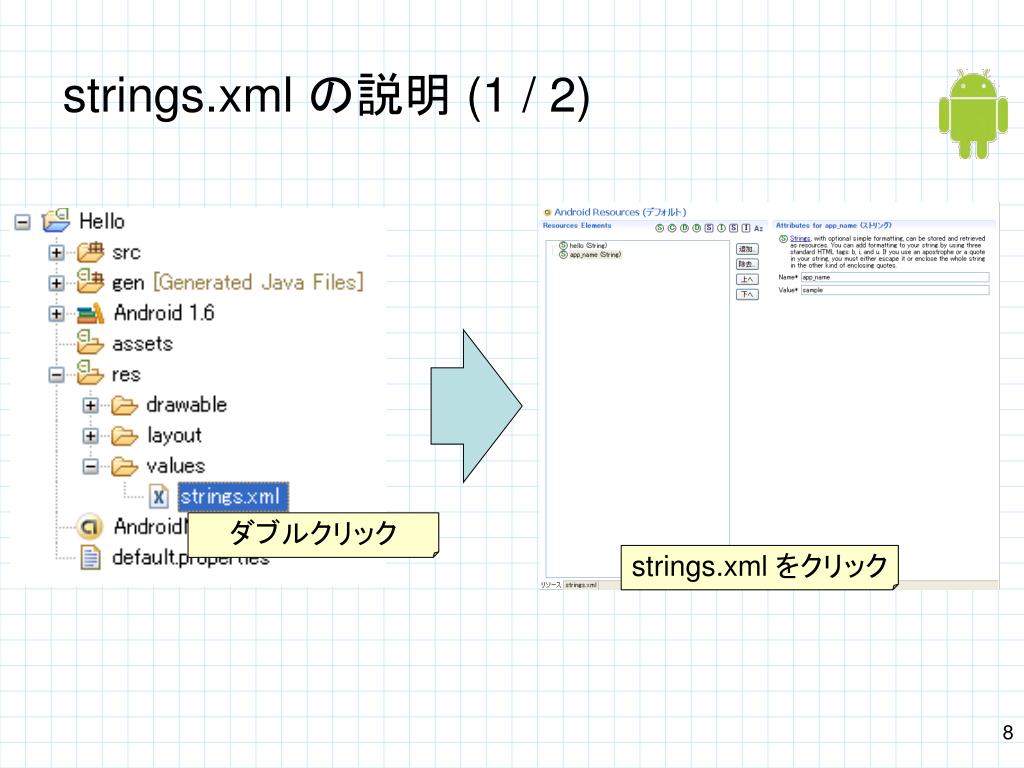Click the Android 1.6 library icon
The height and width of the screenshot is (768, 1024).
90,313
